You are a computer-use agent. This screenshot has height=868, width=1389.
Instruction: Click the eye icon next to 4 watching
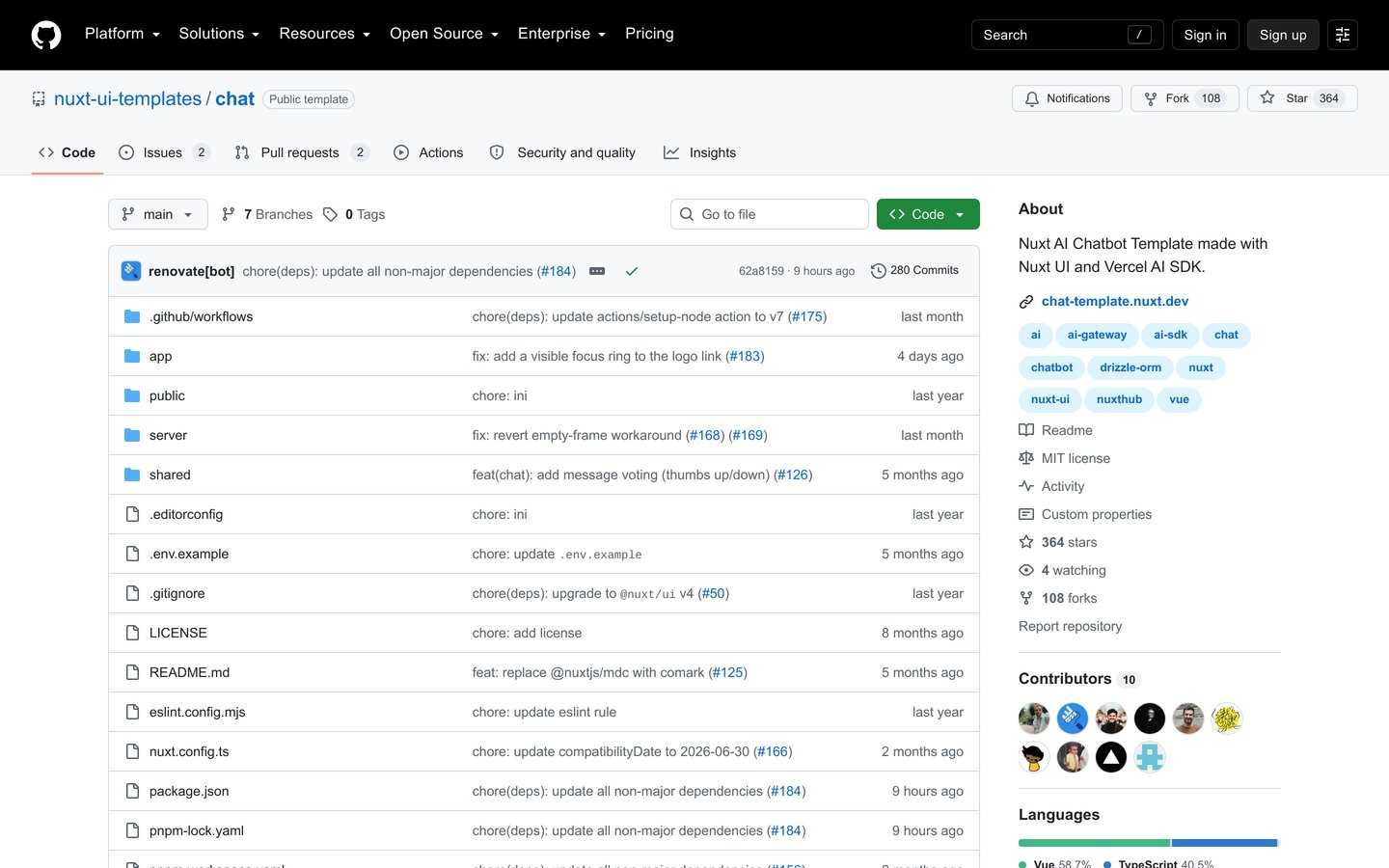click(x=1026, y=570)
